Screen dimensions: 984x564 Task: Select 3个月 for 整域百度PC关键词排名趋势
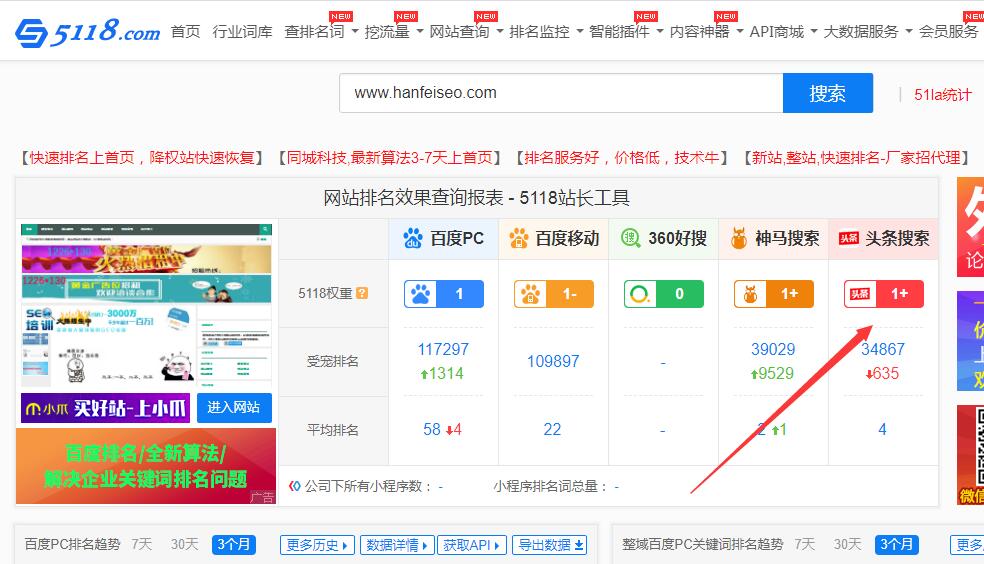click(897, 545)
